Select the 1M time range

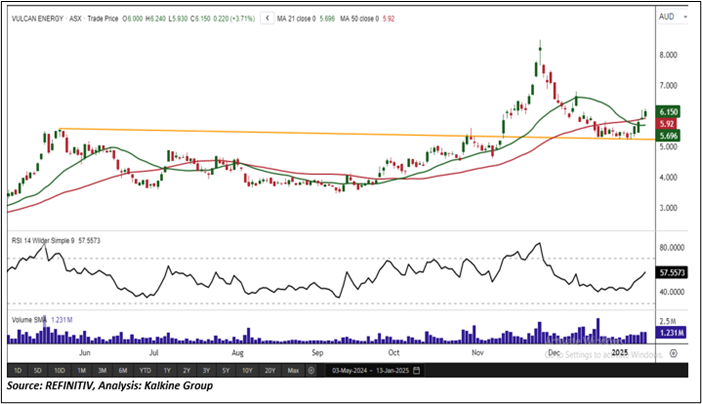(81, 370)
